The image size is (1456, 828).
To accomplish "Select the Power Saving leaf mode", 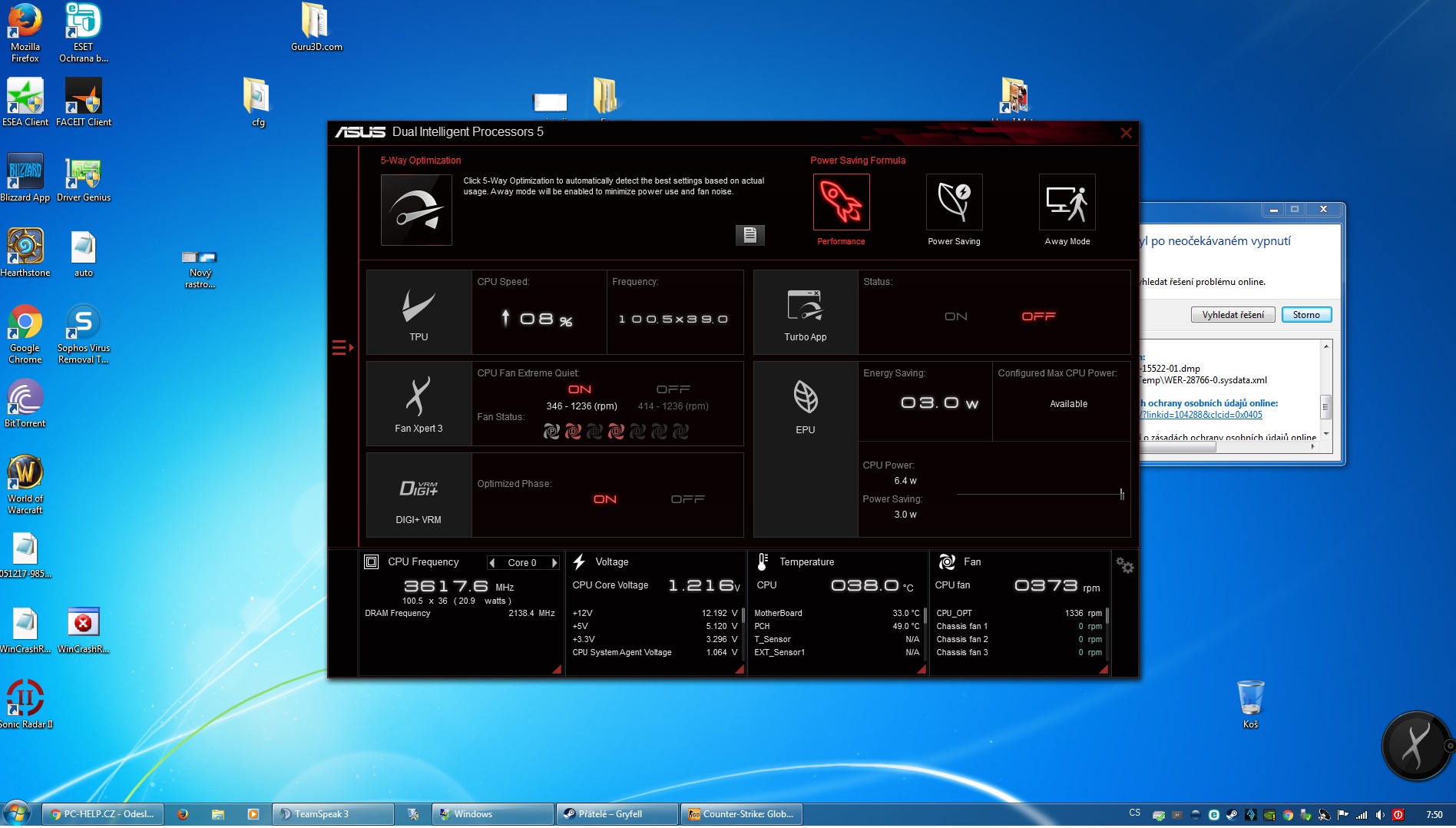I will (x=954, y=202).
